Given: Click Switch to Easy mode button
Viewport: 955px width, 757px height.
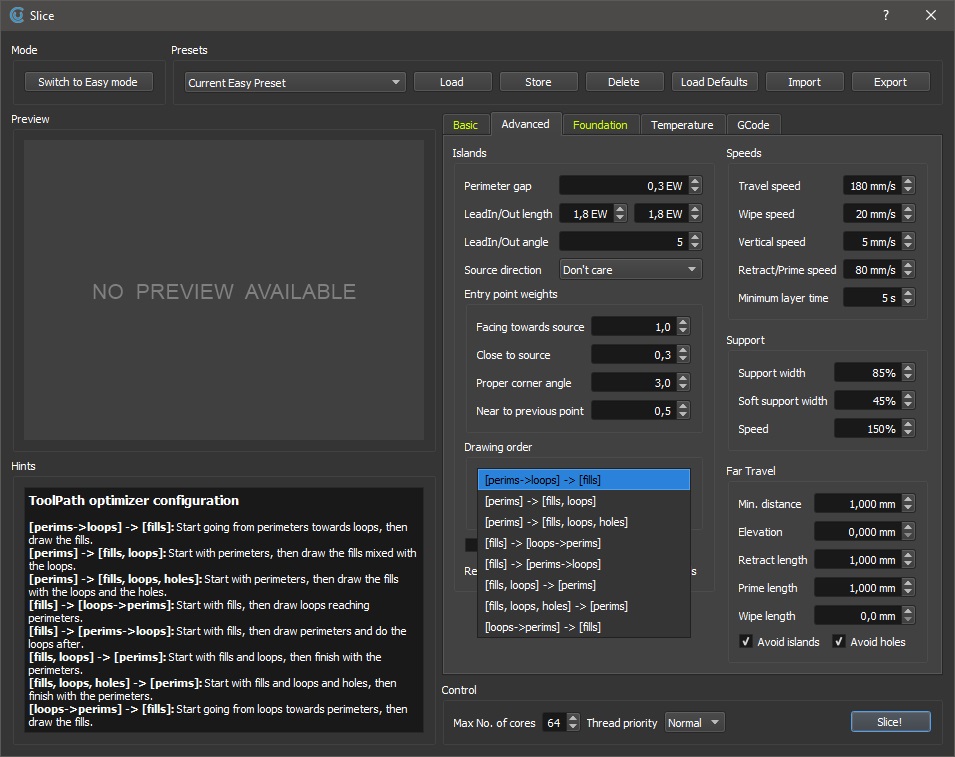Looking at the screenshot, I should [88, 82].
